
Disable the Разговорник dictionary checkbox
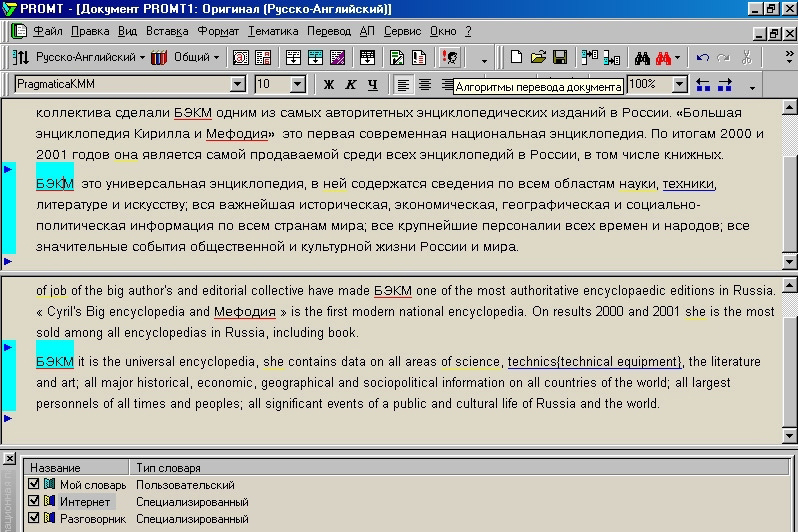click(34, 519)
